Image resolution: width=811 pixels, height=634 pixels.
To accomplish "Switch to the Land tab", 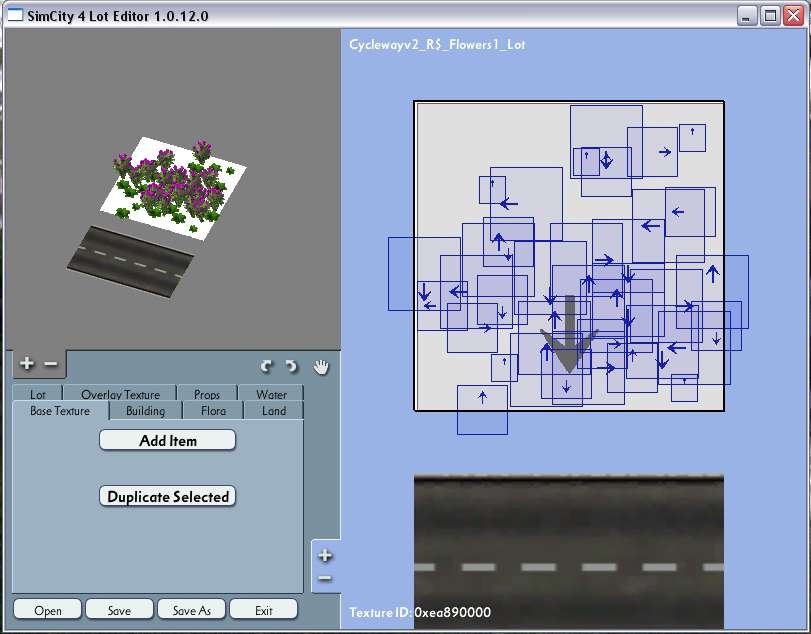I will tap(274, 411).
